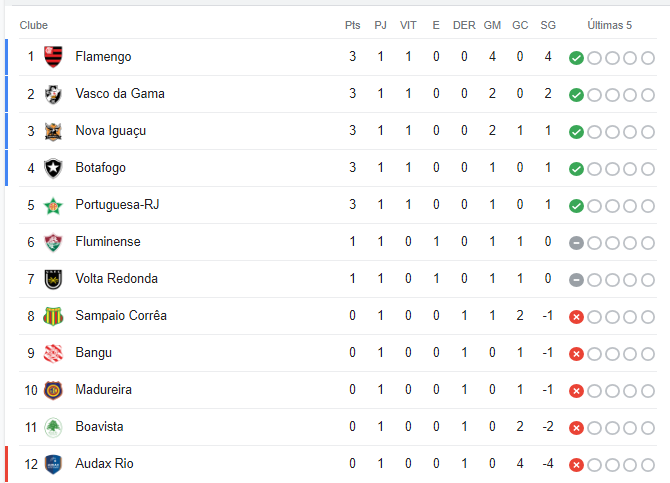The height and width of the screenshot is (483, 670).
Task: Click the Flamengo club crest
Action: point(53,57)
